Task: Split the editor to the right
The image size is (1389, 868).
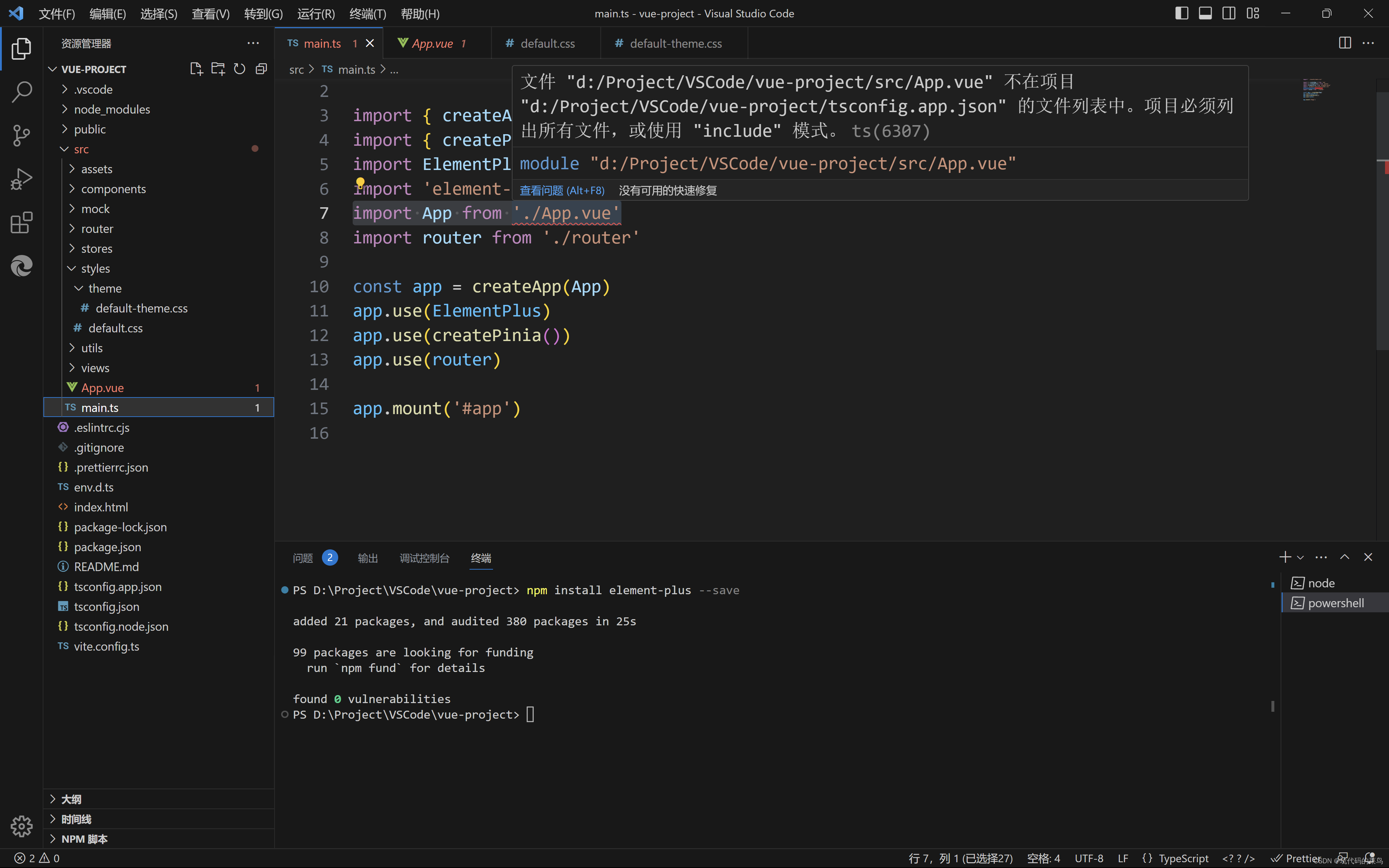Action: [1344, 43]
